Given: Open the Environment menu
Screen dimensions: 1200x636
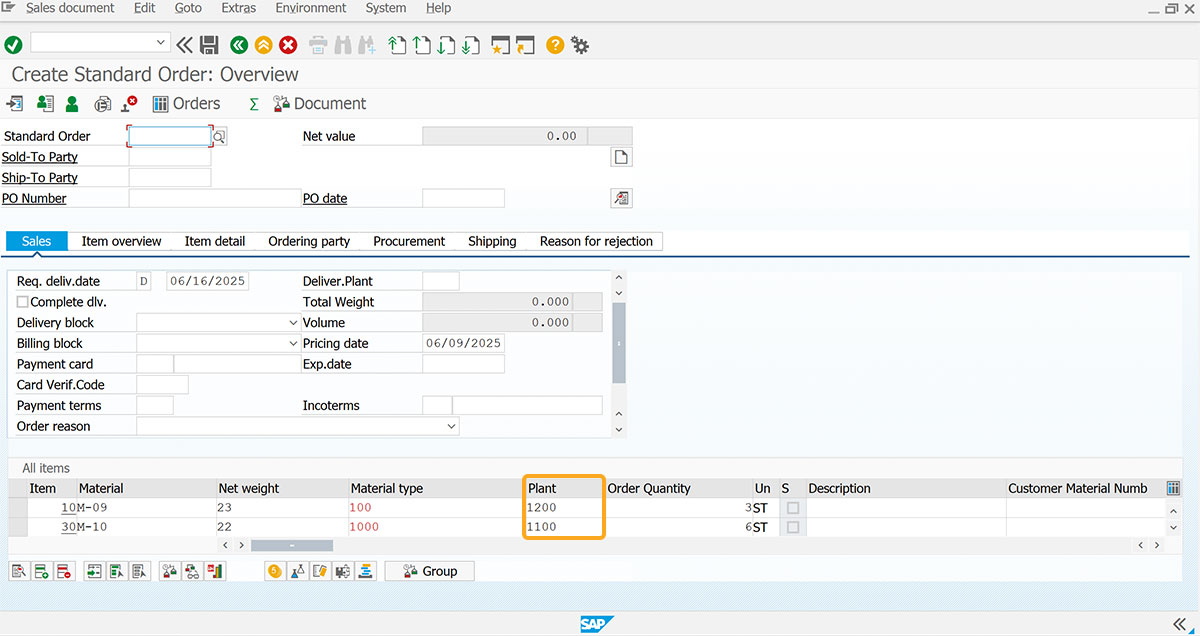Looking at the screenshot, I should tap(311, 8).
